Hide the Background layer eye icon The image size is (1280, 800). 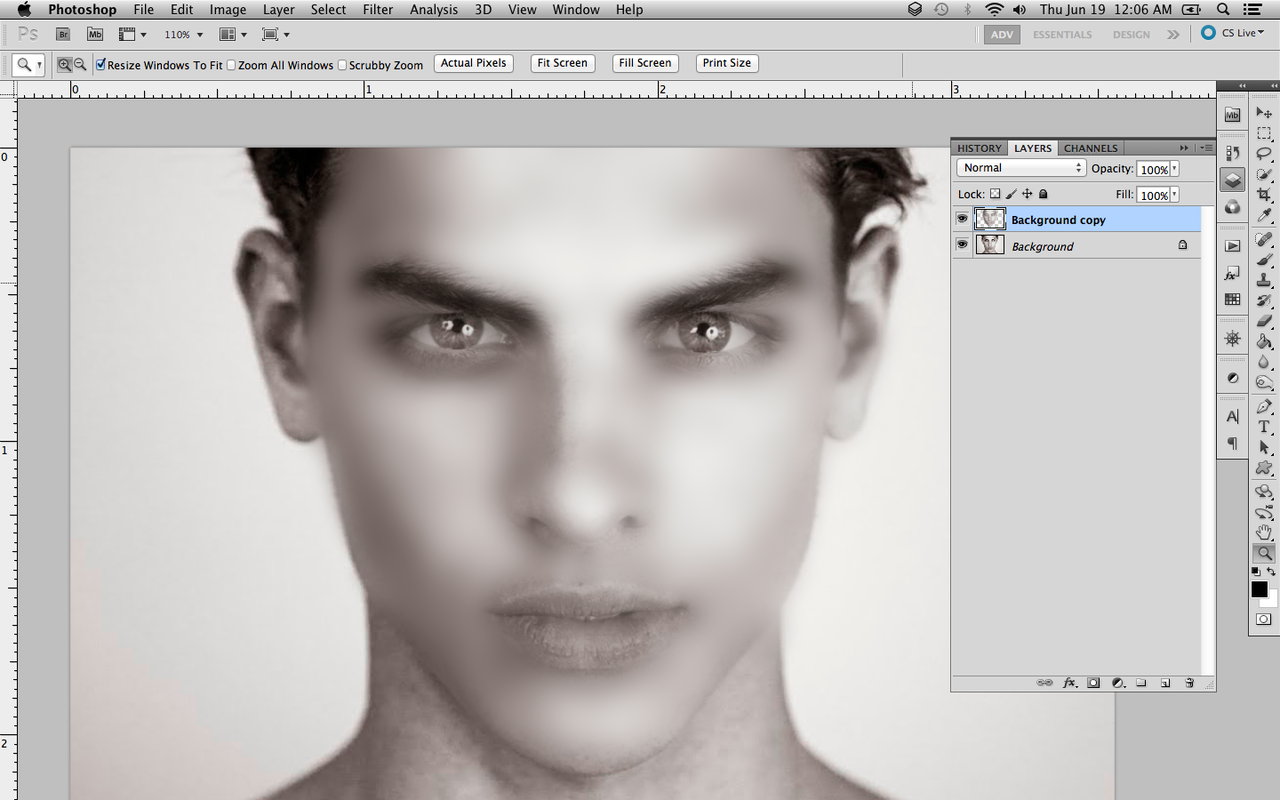(x=962, y=245)
